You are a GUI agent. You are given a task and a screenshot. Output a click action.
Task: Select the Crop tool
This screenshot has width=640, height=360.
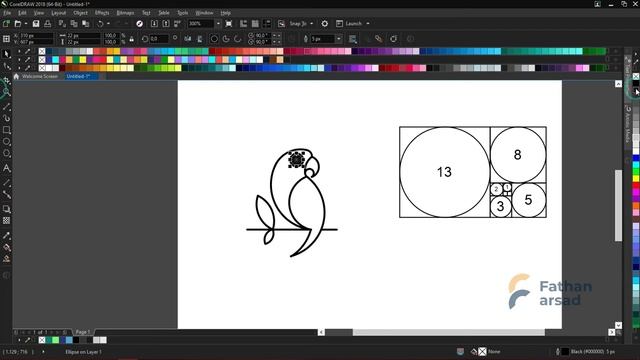[7, 81]
